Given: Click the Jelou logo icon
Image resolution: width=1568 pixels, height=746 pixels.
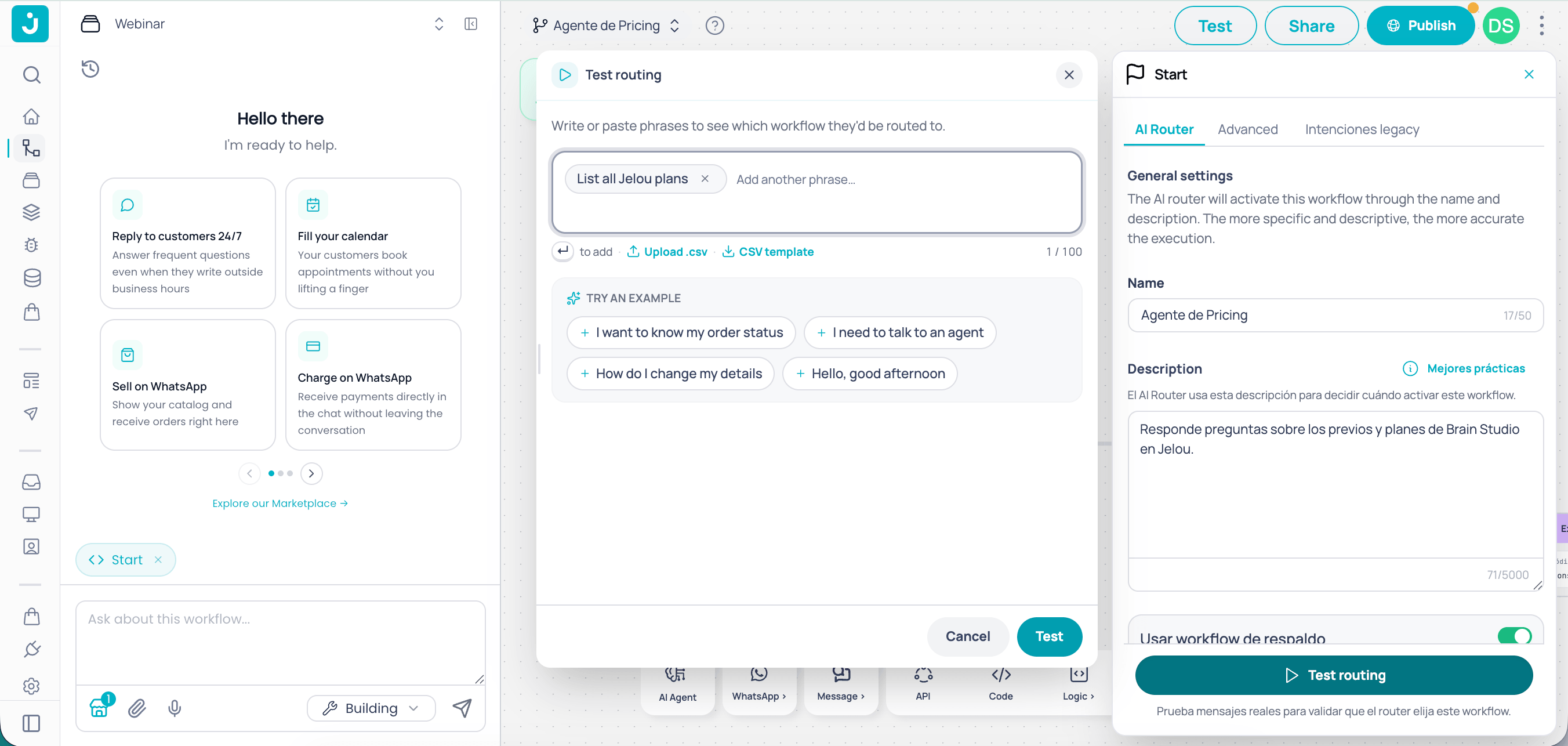Looking at the screenshot, I should [30, 24].
